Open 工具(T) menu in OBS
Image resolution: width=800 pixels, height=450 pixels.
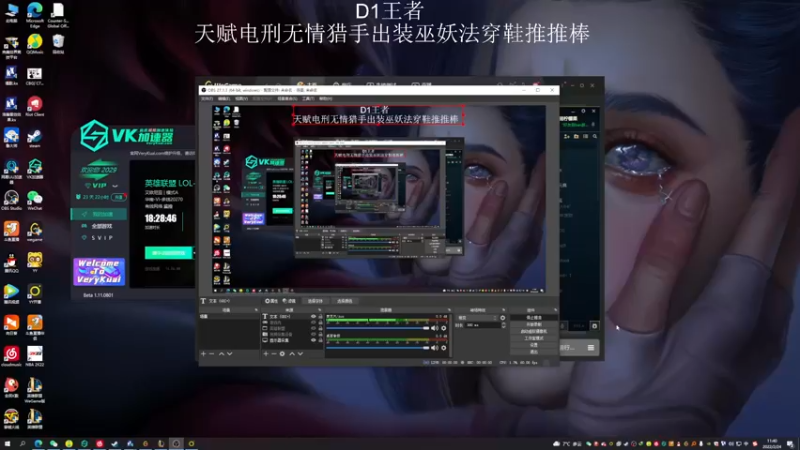(x=308, y=98)
